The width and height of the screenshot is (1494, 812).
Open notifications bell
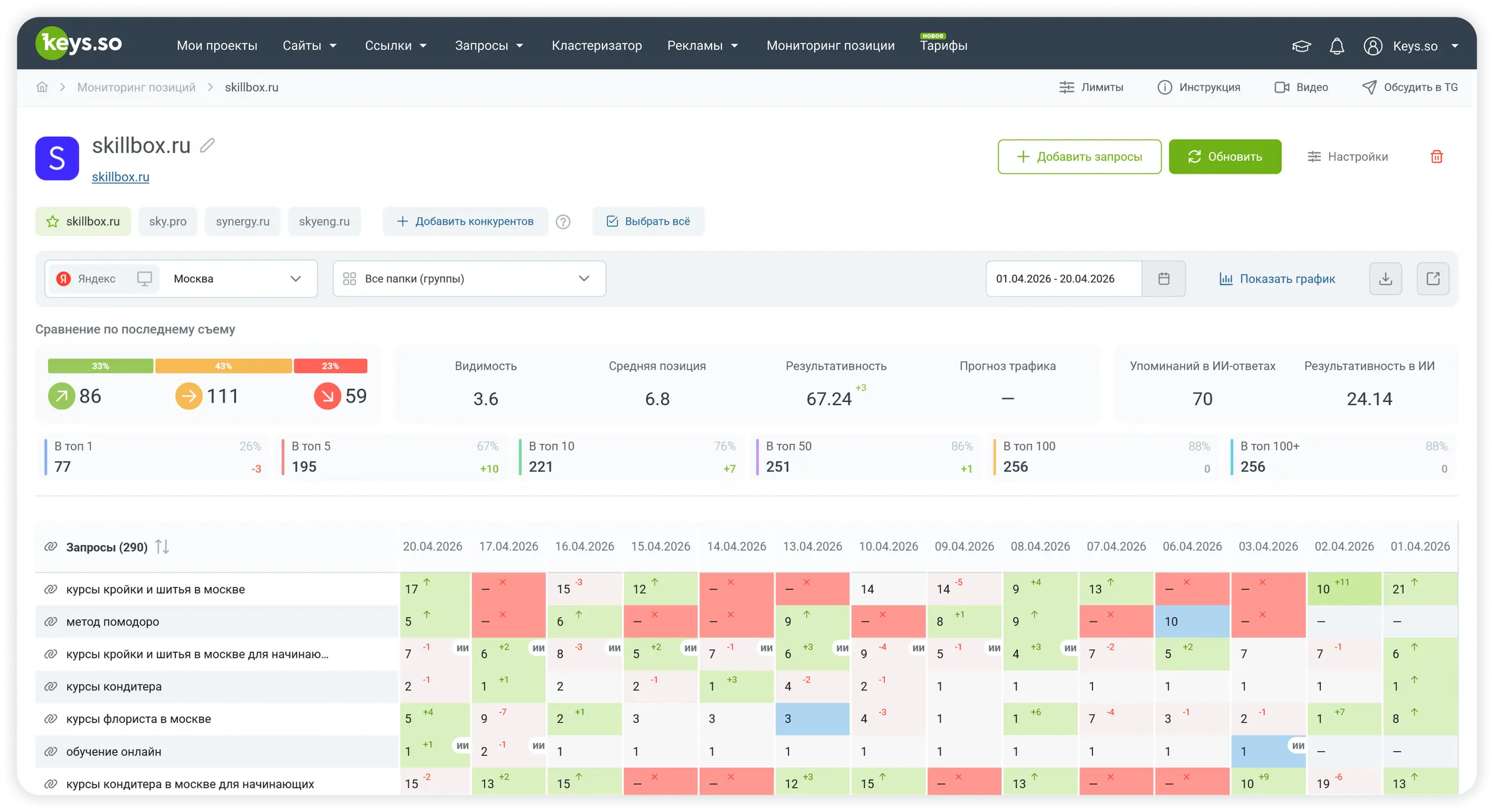(x=1337, y=46)
